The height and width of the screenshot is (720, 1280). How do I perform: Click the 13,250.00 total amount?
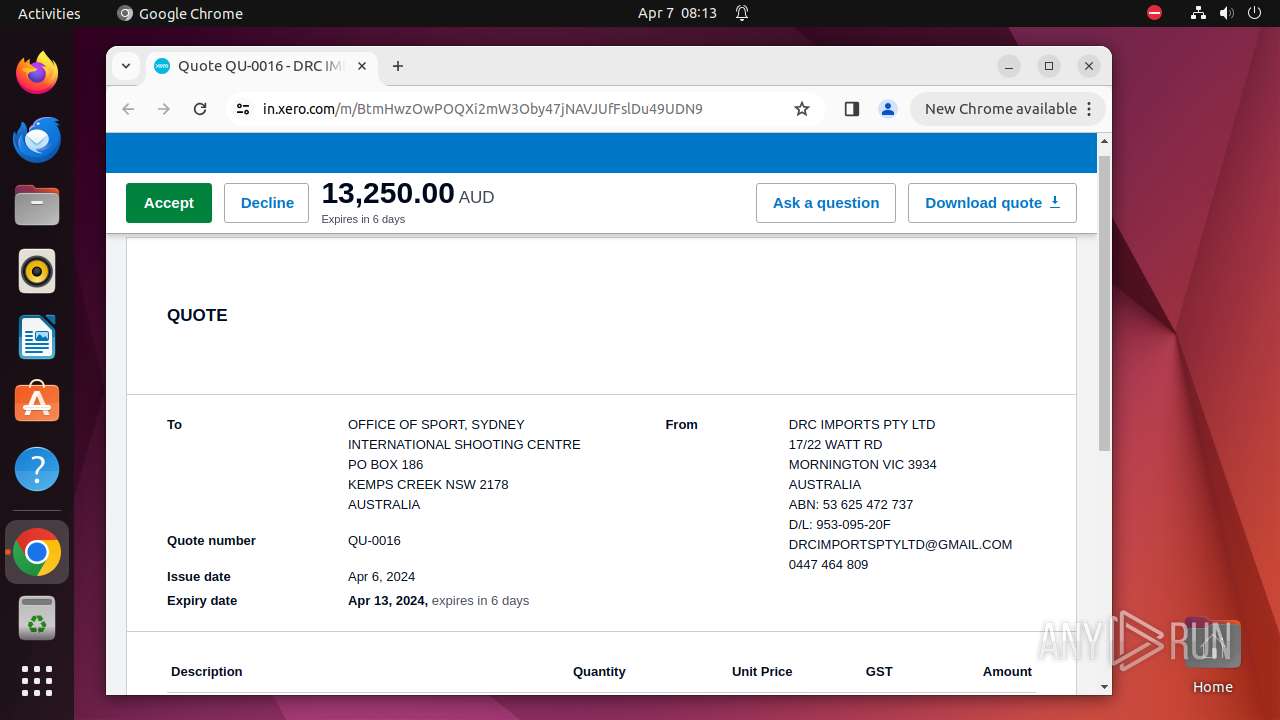388,194
